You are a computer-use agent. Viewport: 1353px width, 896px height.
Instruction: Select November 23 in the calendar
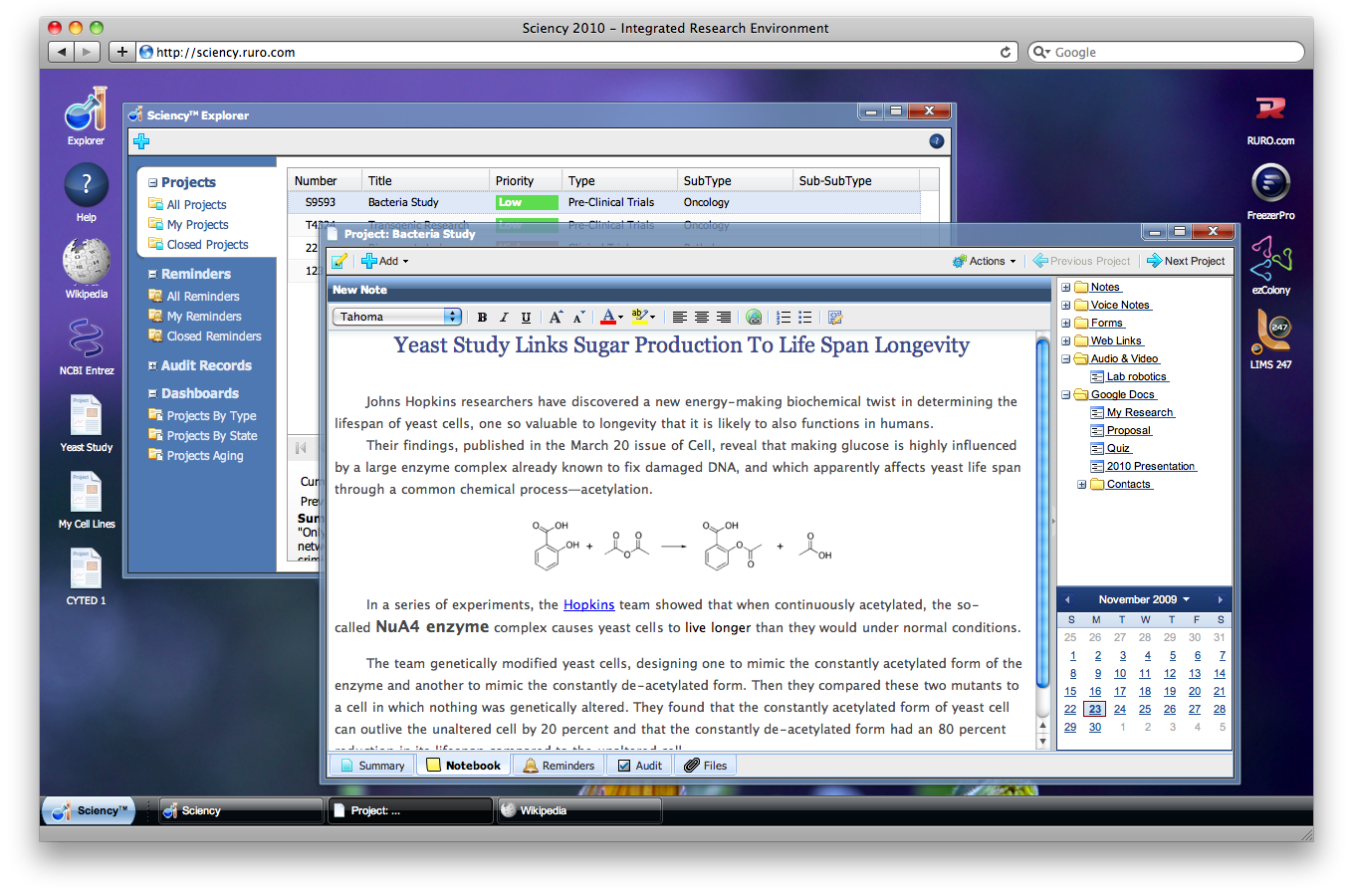pos(1095,710)
